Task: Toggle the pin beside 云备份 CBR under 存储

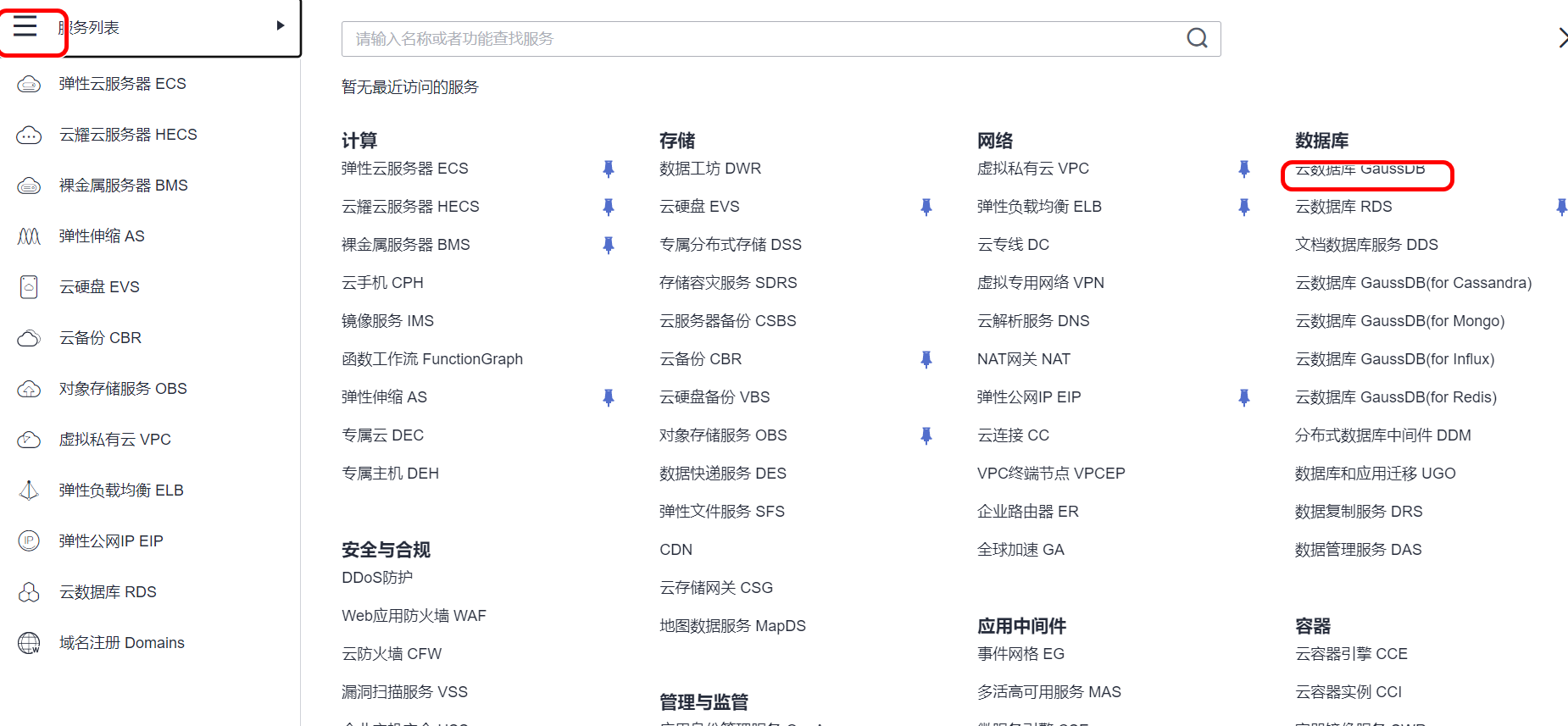Action: pos(926,359)
